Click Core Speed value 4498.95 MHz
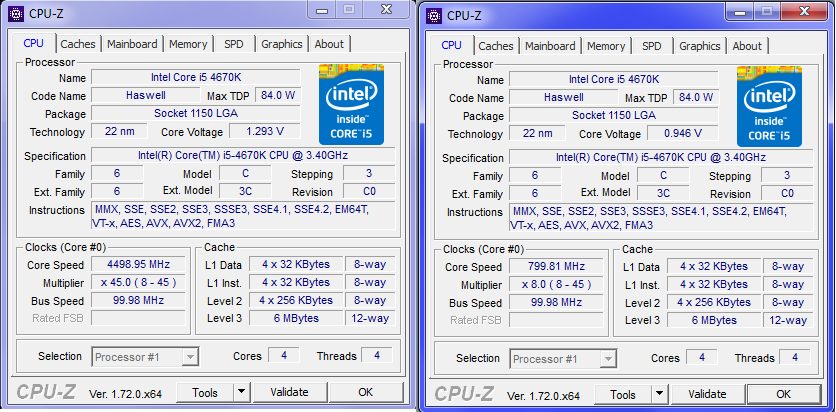The image size is (836, 412). [139, 264]
